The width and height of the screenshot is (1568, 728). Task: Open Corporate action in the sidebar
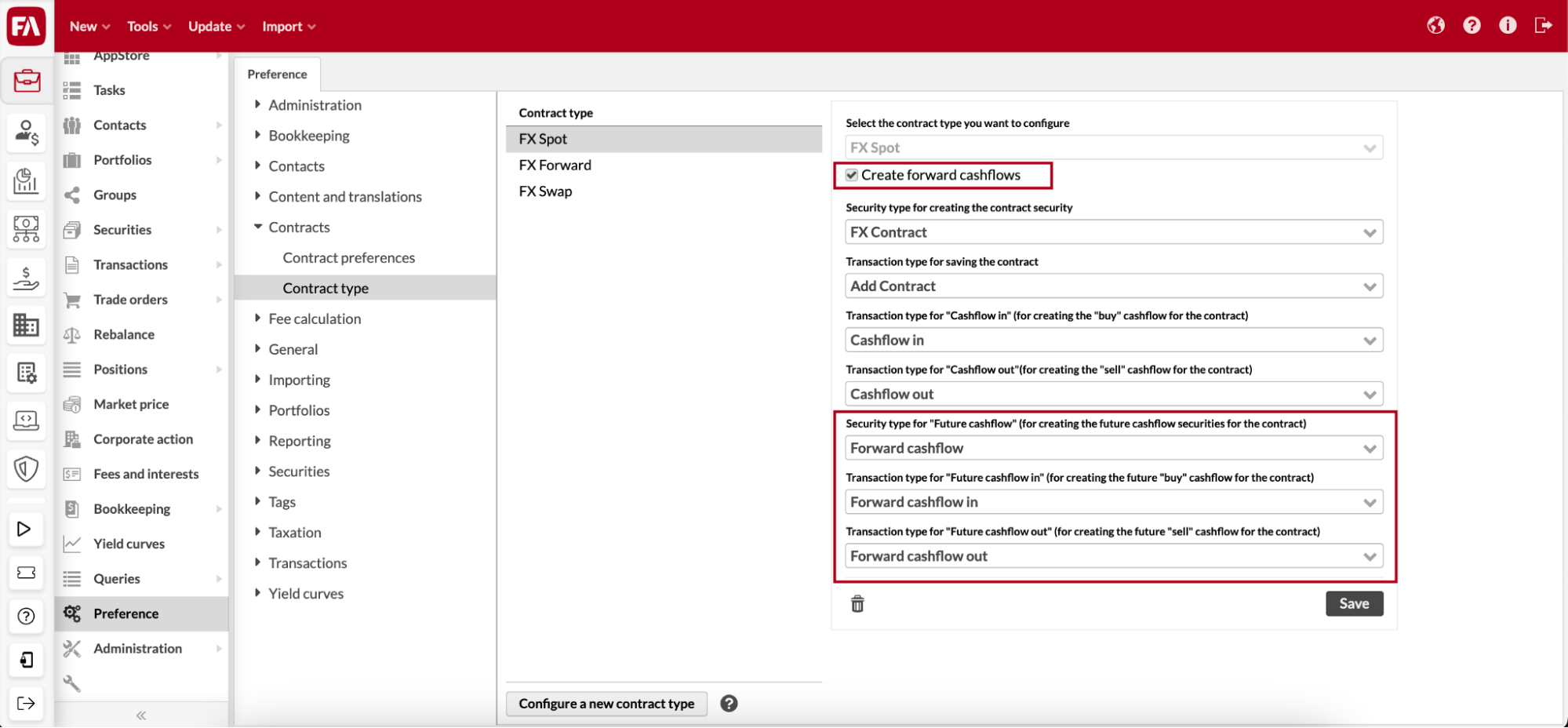coord(141,439)
